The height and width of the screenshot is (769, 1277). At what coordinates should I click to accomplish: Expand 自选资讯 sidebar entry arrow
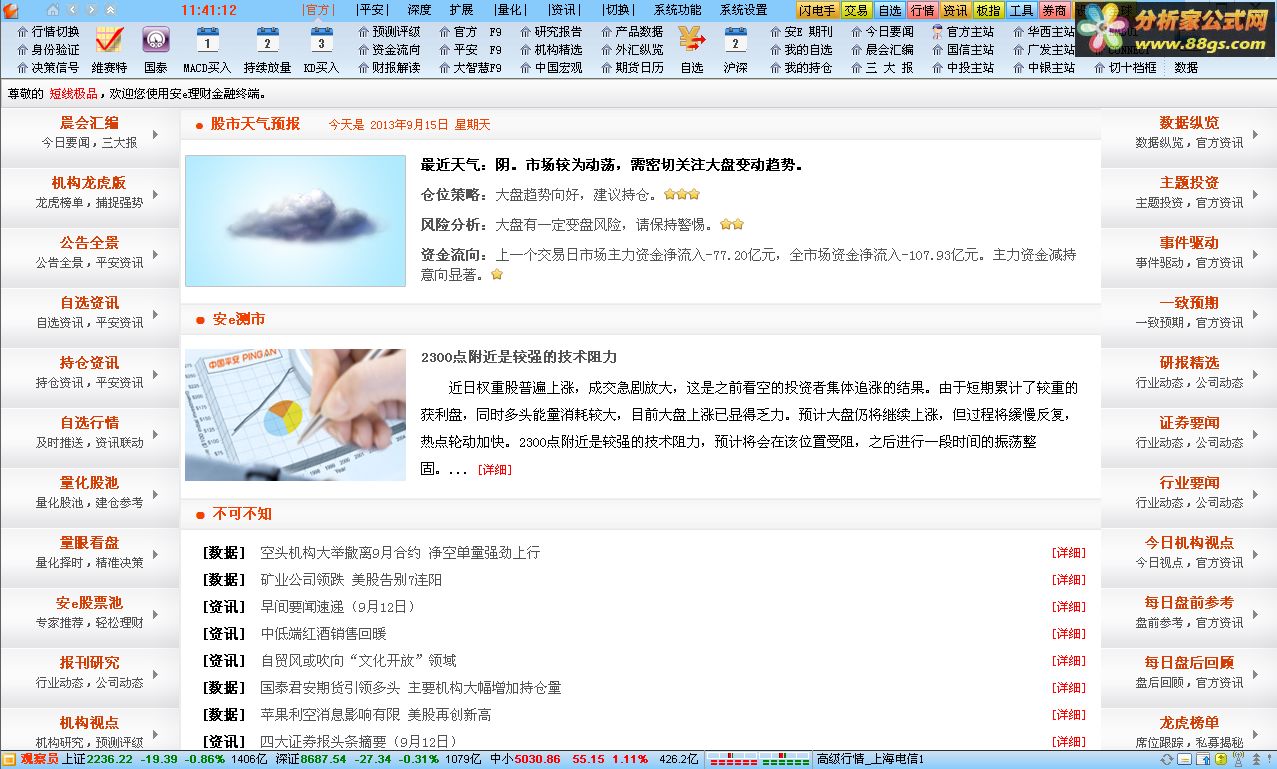click(155, 314)
